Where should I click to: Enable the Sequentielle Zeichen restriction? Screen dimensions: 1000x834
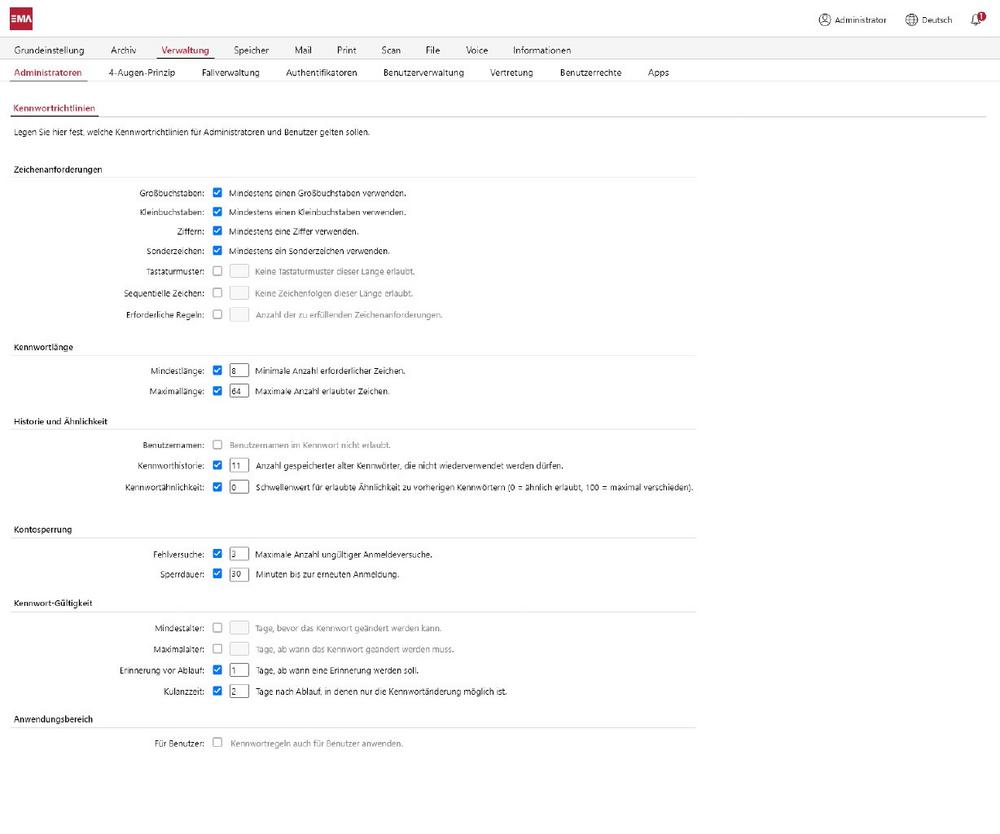coord(215,291)
